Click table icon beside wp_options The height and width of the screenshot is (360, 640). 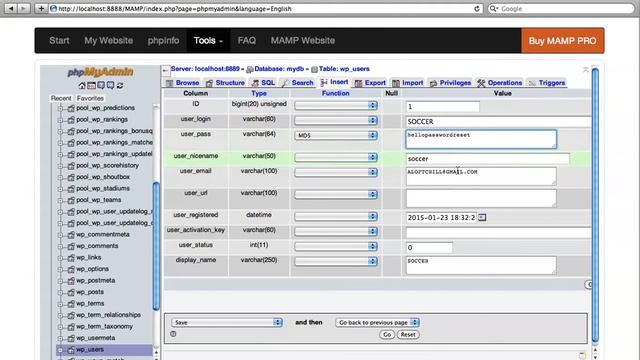point(71,269)
